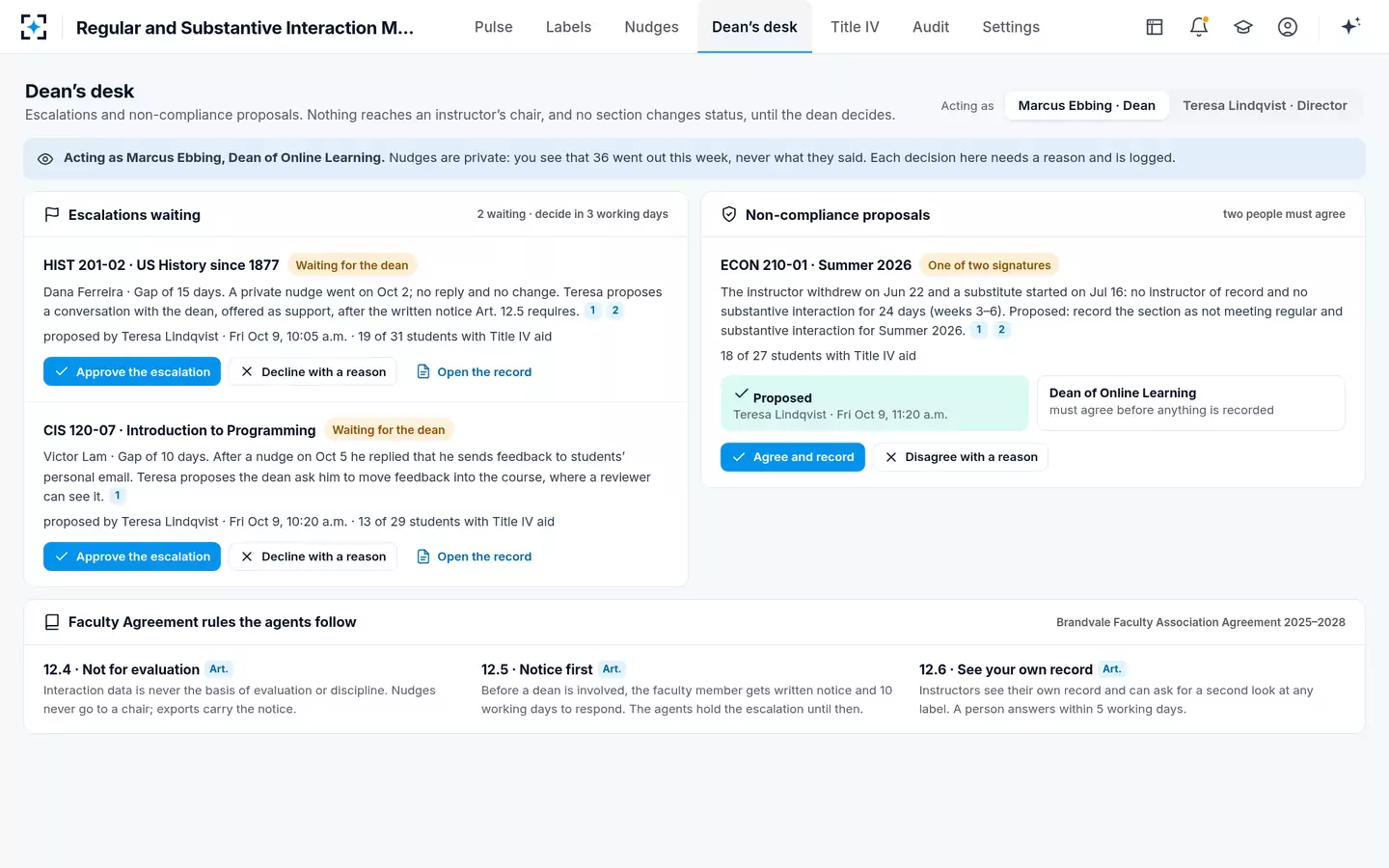Click the ECON 210-01 · Summer 2026 heading
This screenshot has width=1389, height=868.
coord(816,265)
